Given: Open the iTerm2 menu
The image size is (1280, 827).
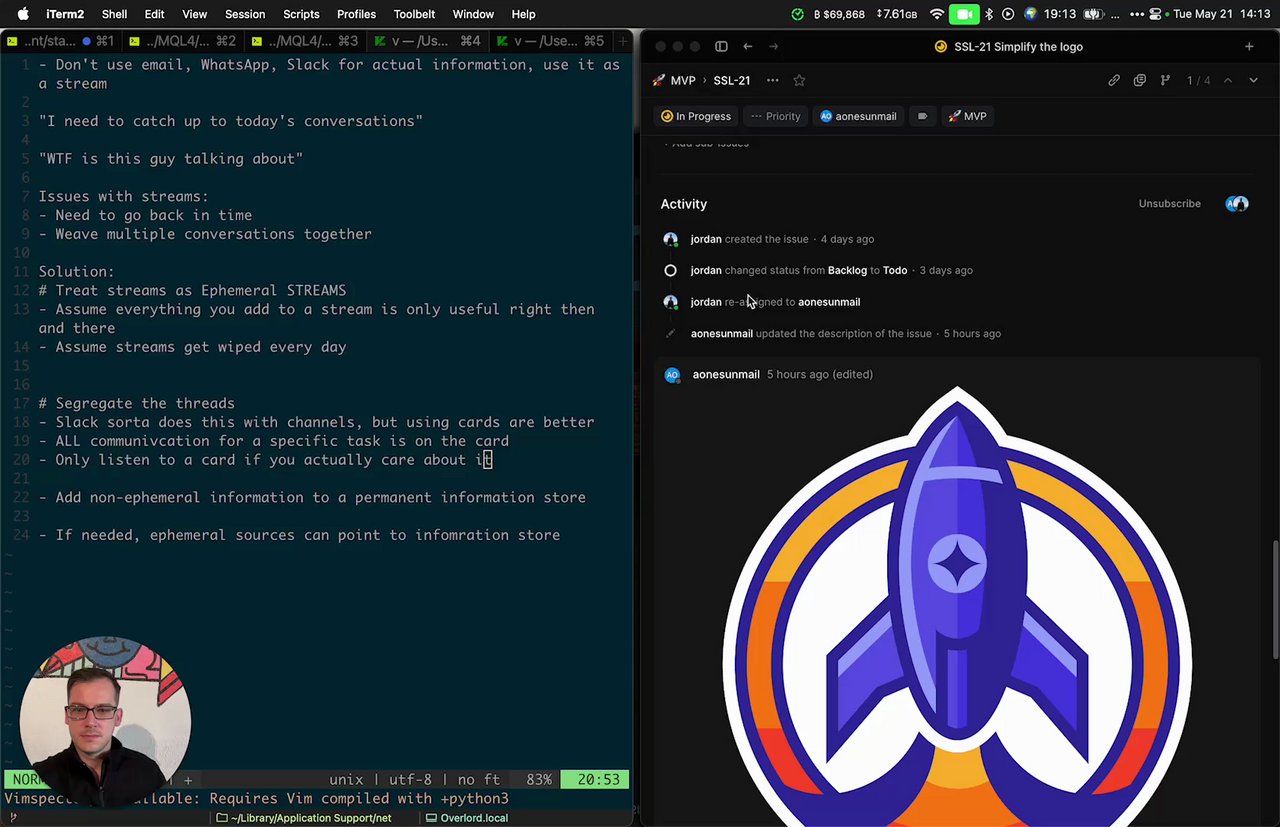Looking at the screenshot, I should tap(65, 14).
